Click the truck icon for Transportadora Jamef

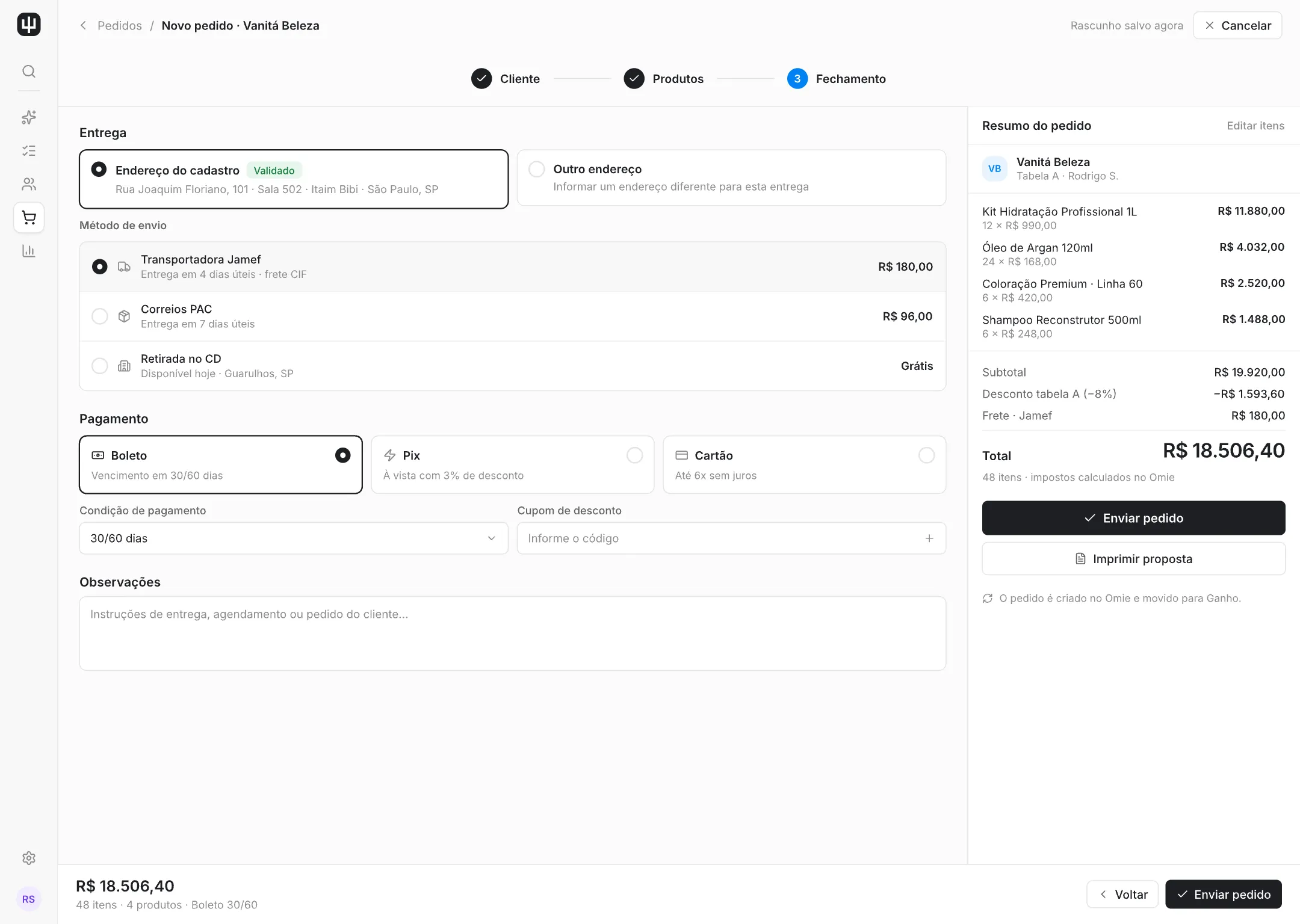point(124,266)
